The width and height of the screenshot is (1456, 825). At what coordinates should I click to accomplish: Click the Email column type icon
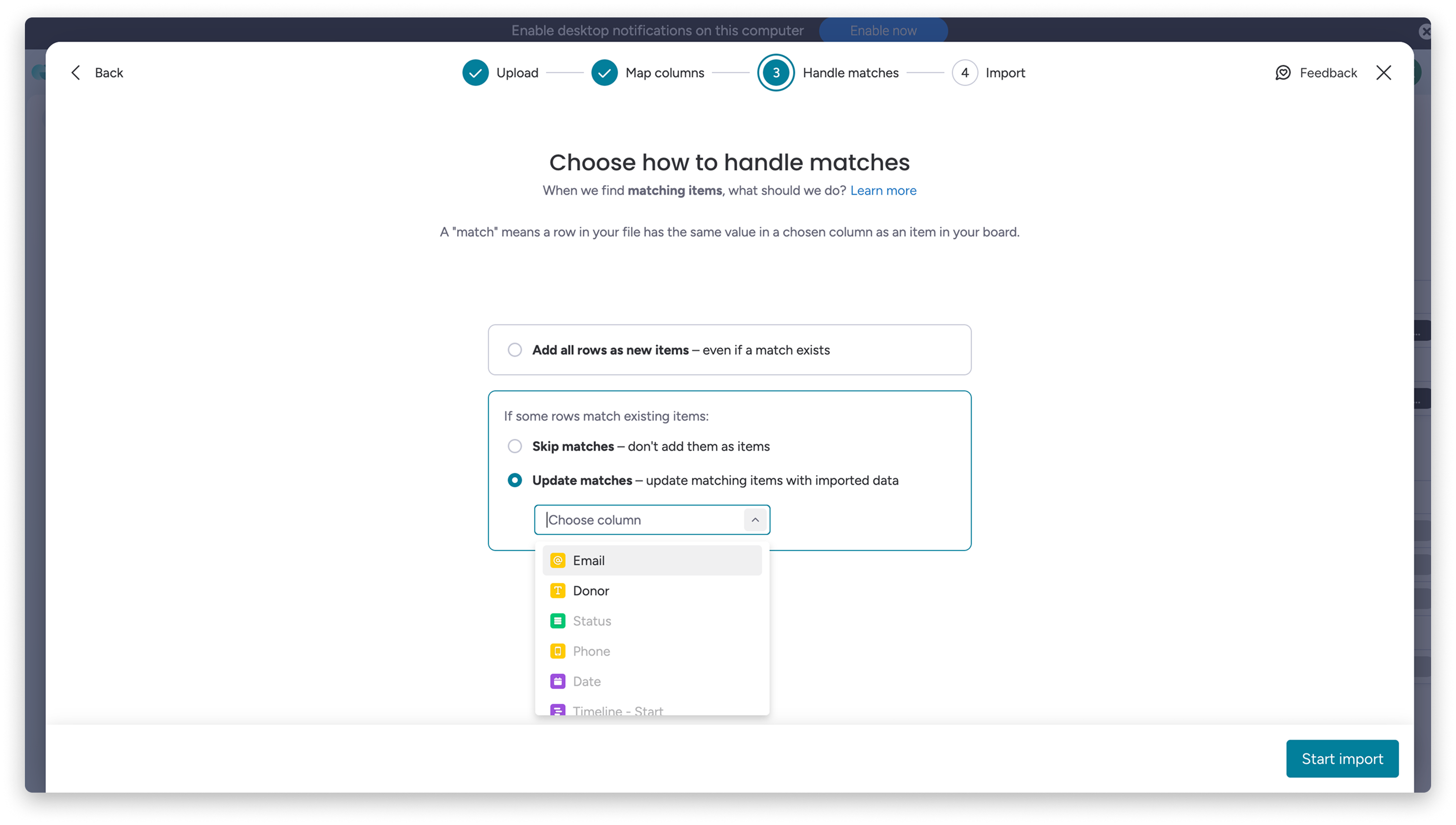[x=558, y=560]
